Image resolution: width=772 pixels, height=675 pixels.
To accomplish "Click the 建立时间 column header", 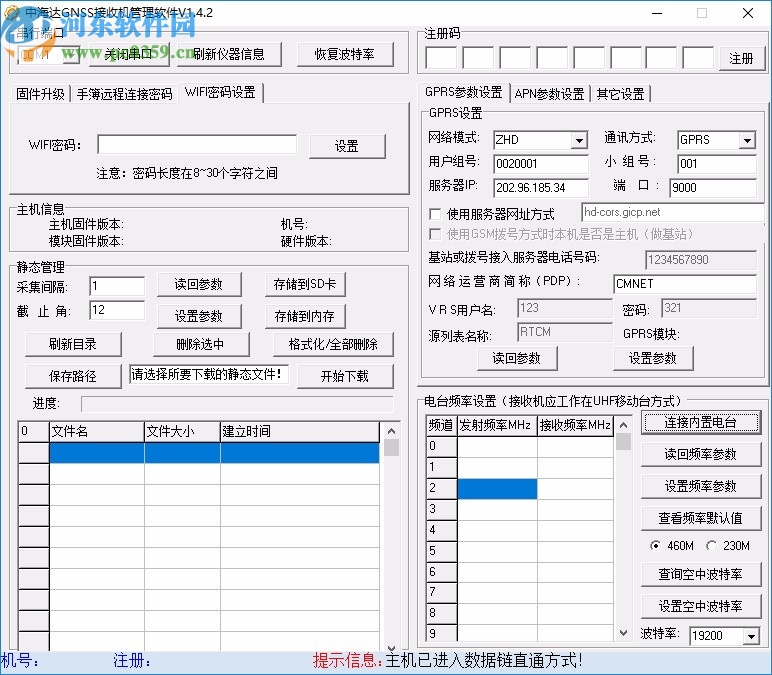I will coord(300,431).
